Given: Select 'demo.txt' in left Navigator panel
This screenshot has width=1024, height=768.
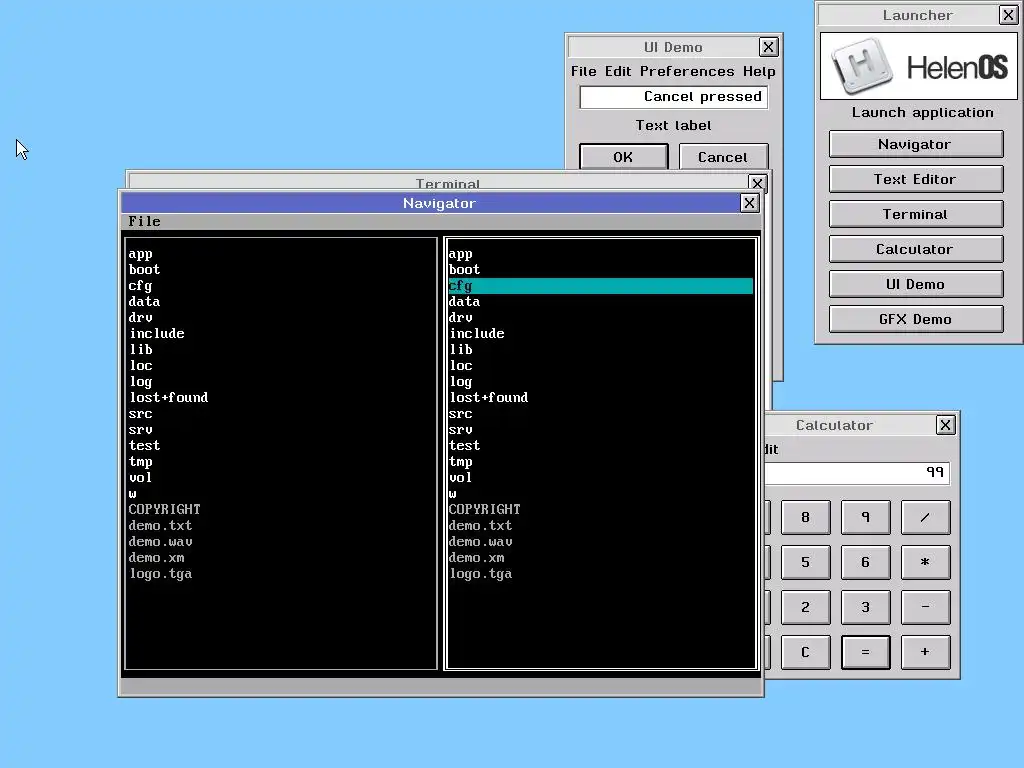Looking at the screenshot, I should click(x=281, y=526).
